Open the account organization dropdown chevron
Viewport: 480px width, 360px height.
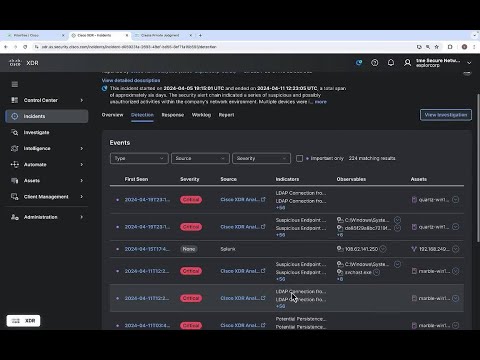point(469,63)
